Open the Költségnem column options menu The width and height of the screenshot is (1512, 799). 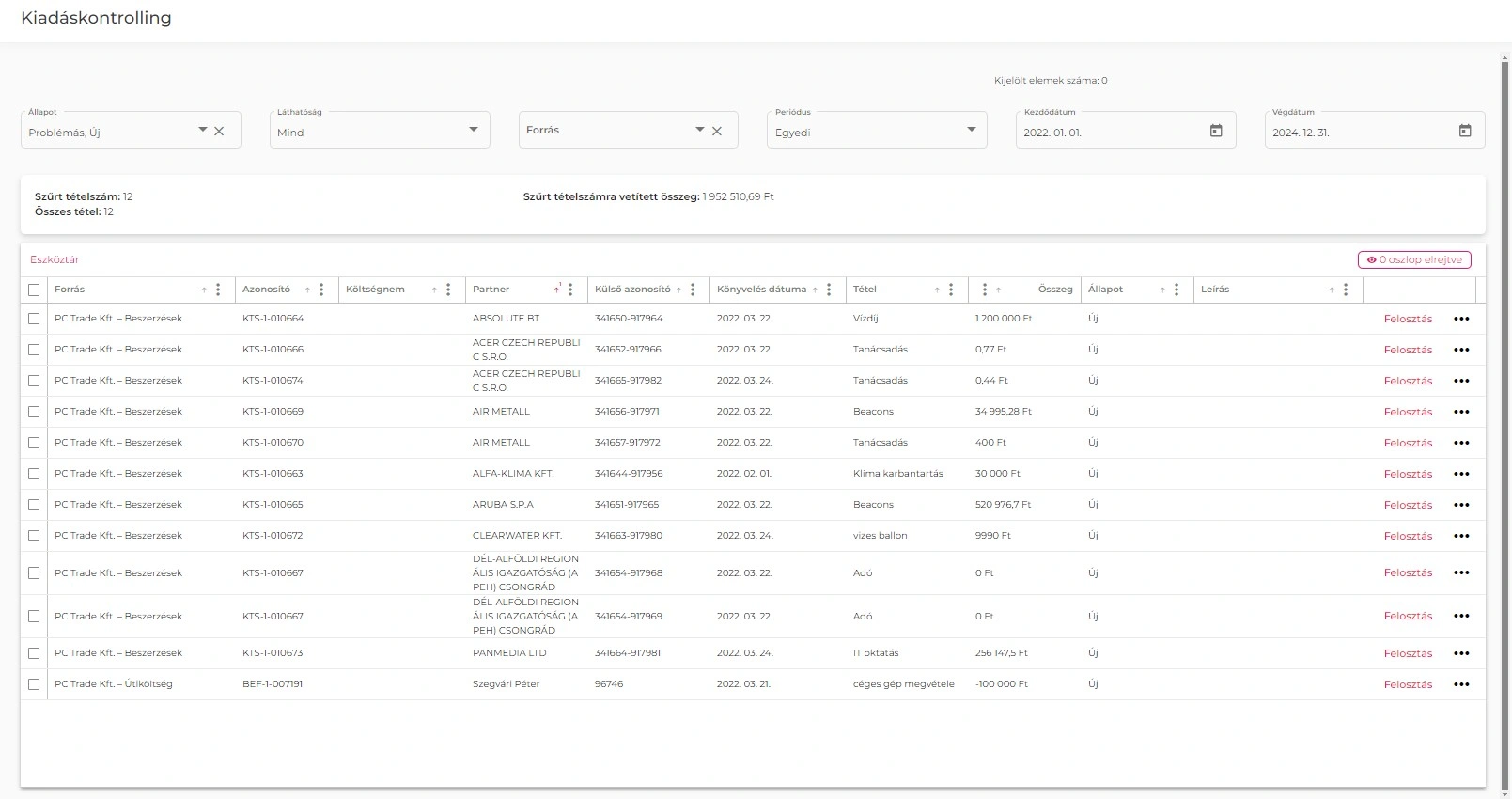(448, 290)
